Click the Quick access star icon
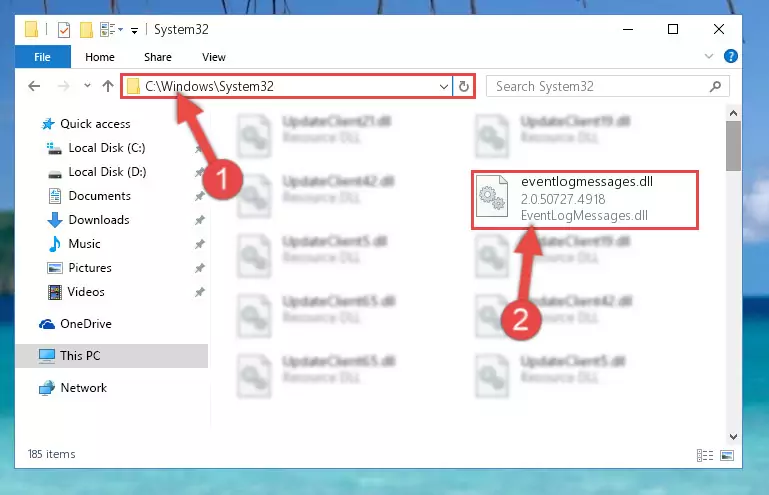Image resolution: width=769 pixels, height=495 pixels. pyautogui.click(x=48, y=124)
